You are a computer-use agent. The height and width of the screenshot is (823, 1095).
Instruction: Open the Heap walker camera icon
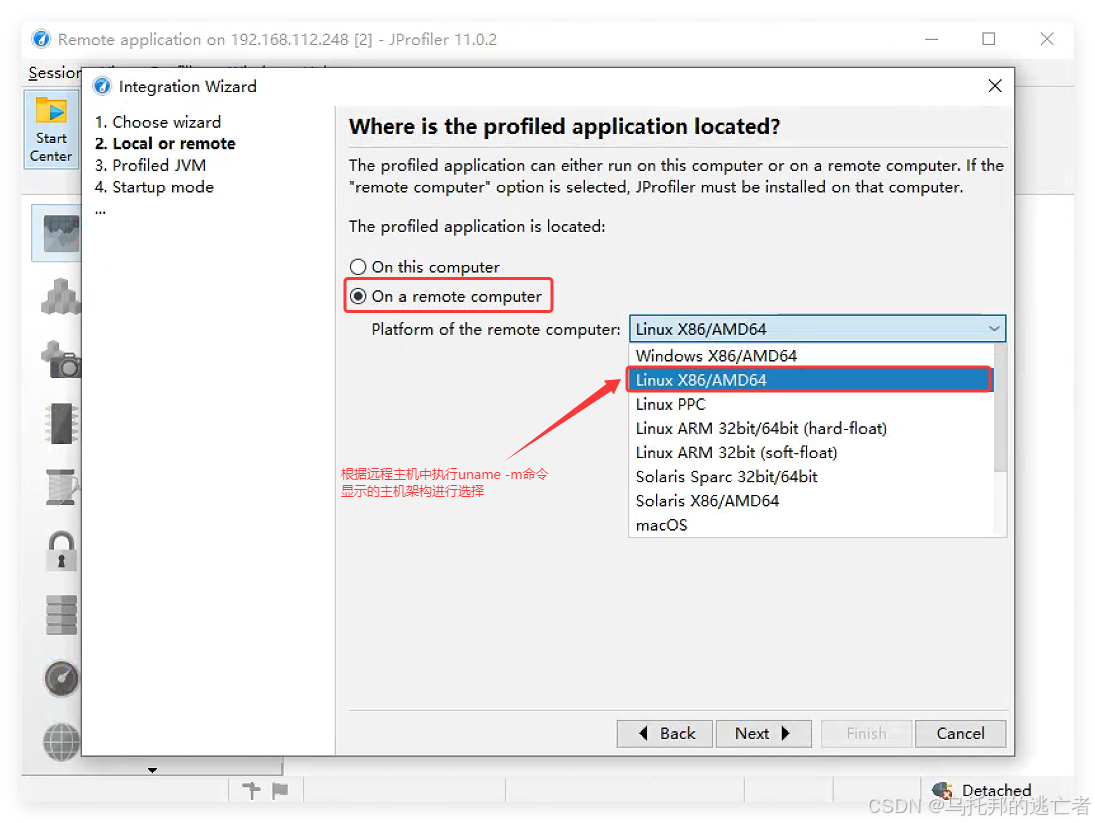61,359
